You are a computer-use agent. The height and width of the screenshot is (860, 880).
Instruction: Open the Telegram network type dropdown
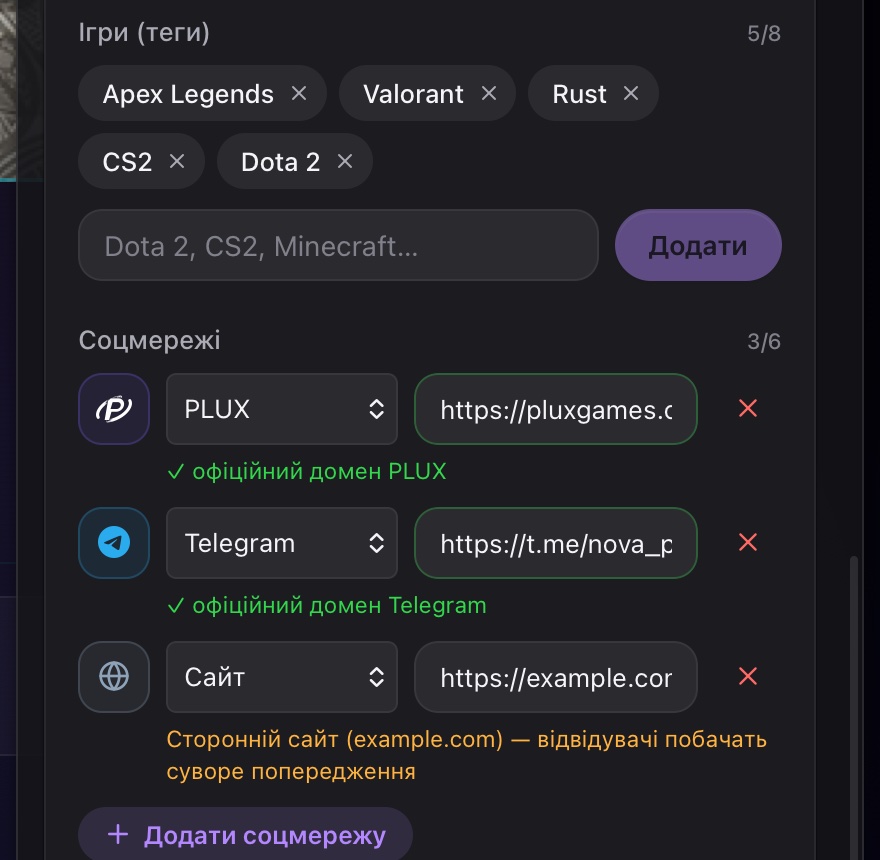pyautogui.click(x=282, y=543)
